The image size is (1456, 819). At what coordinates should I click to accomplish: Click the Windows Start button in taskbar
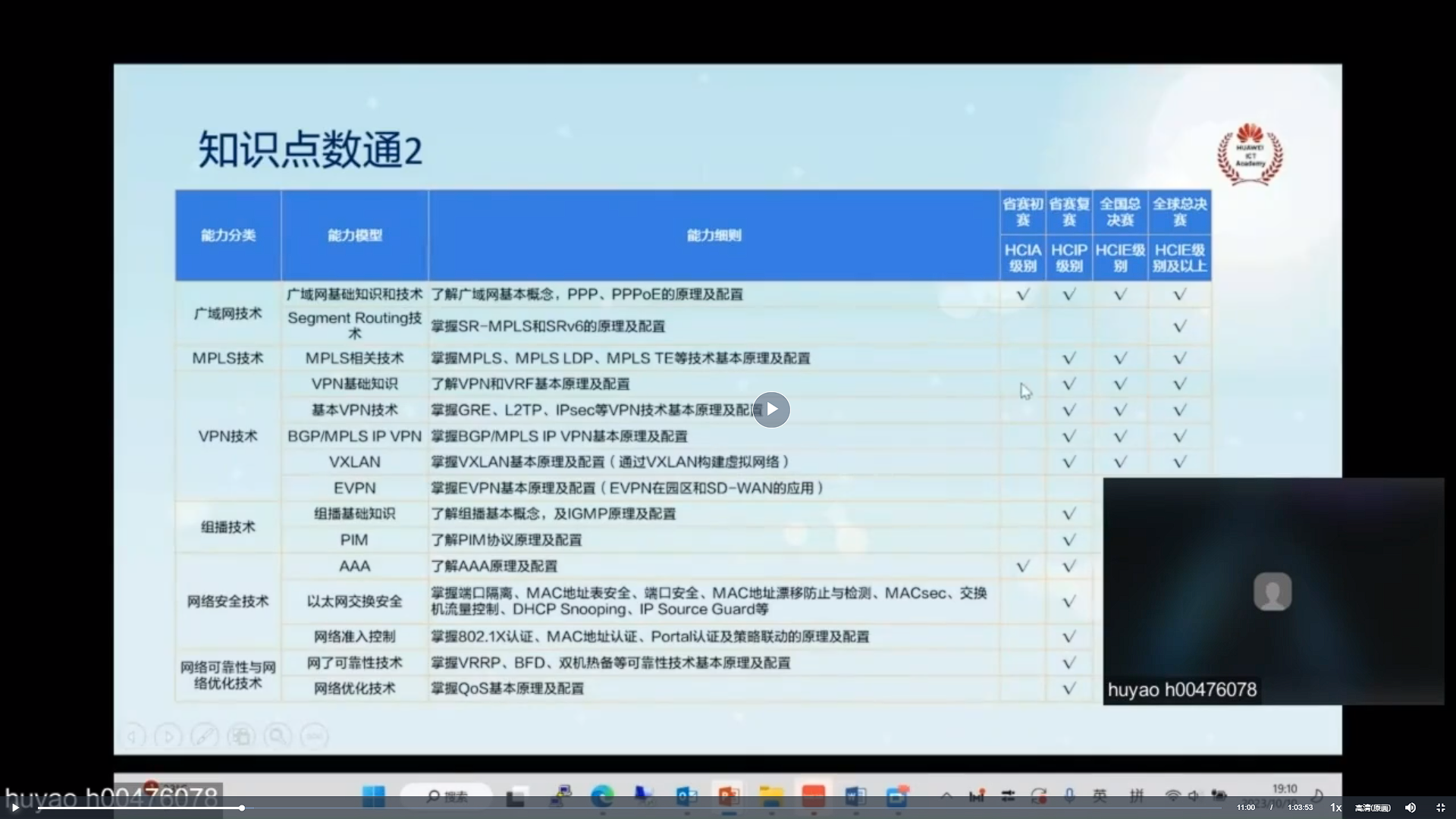pyautogui.click(x=373, y=796)
